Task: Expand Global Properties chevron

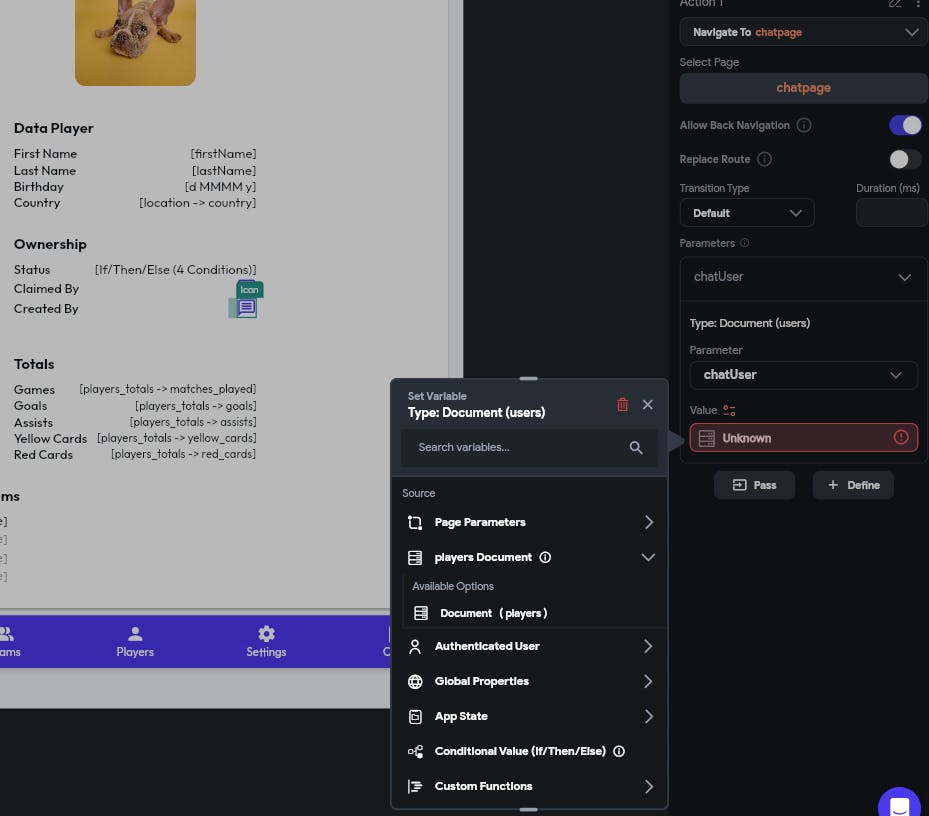Action: pos(648,681)
